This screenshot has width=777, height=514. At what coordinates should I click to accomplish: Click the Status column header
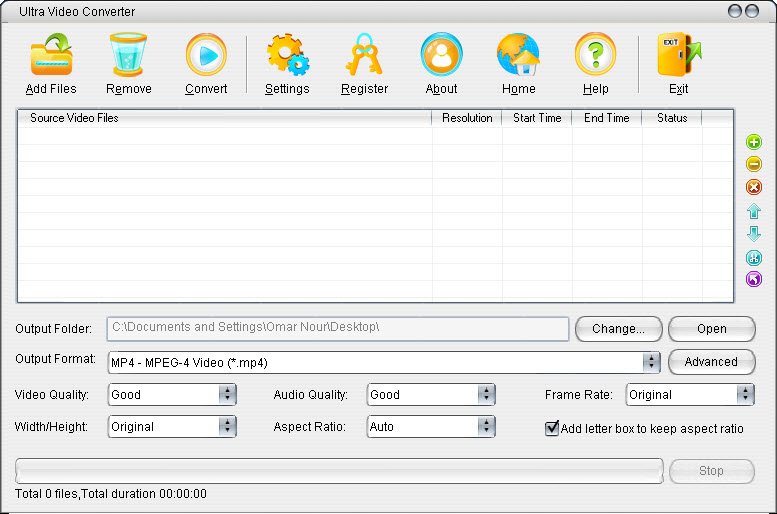coord(672,118)
